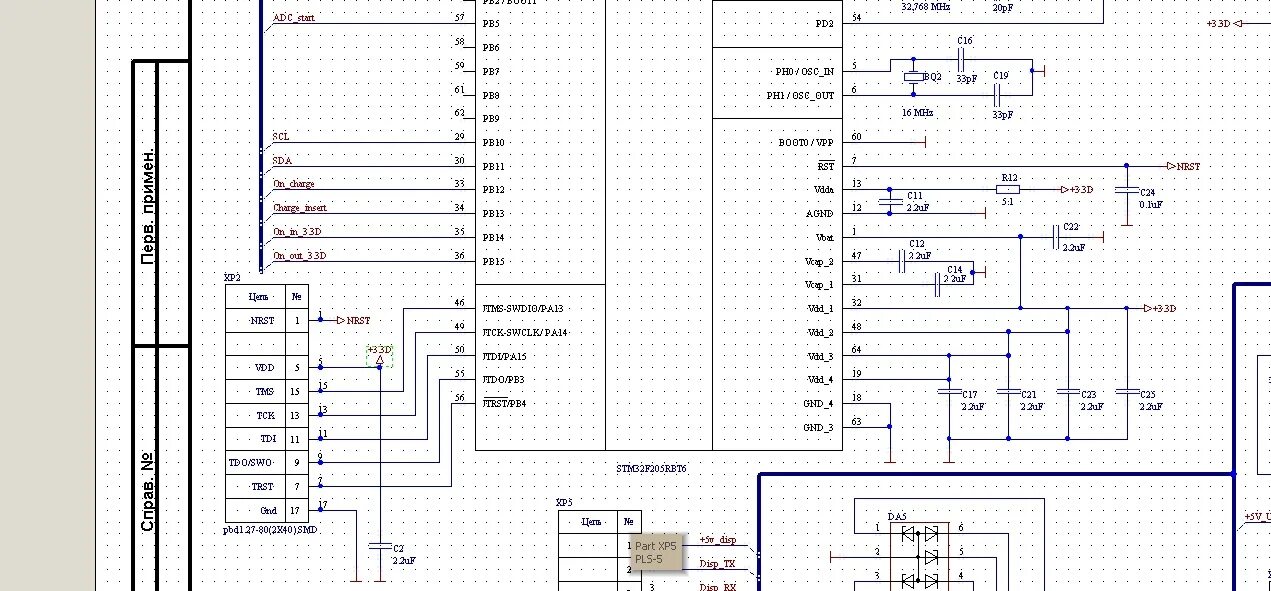1271x591 pixels.
Task: Click the 16 MHz crystal value
Action: pyautogui.click(x=917, y=113)
